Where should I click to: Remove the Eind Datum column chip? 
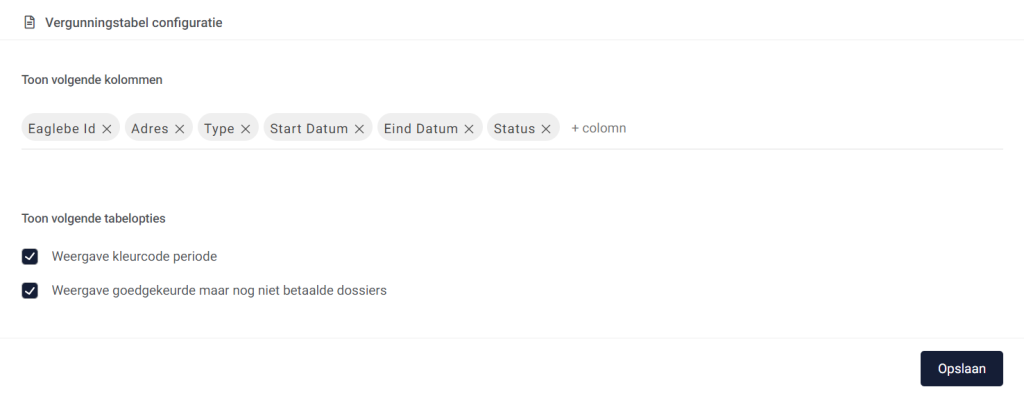(469, 129)
